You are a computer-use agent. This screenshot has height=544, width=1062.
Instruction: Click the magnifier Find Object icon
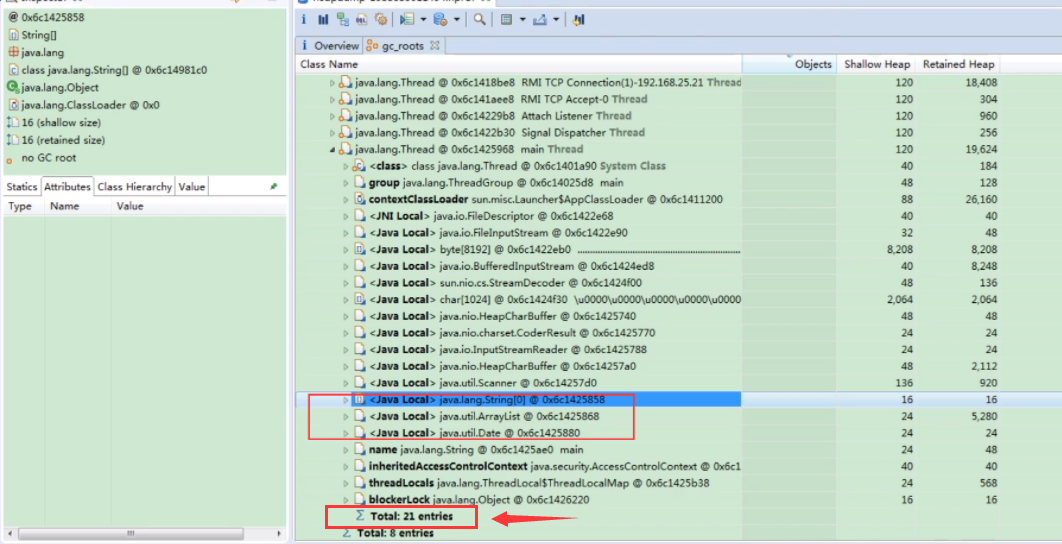click(480, 20)
